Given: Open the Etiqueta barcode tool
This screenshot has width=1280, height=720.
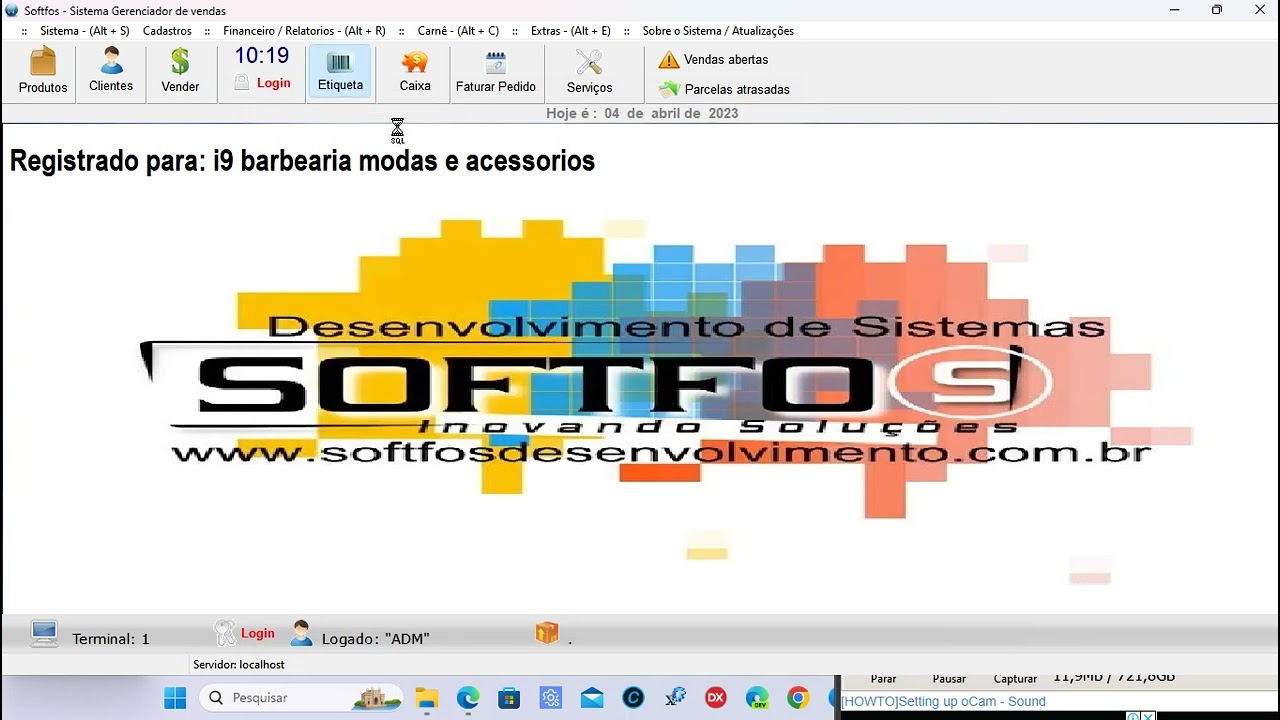Looking at the screenshot, I should [x=340, y=71].
